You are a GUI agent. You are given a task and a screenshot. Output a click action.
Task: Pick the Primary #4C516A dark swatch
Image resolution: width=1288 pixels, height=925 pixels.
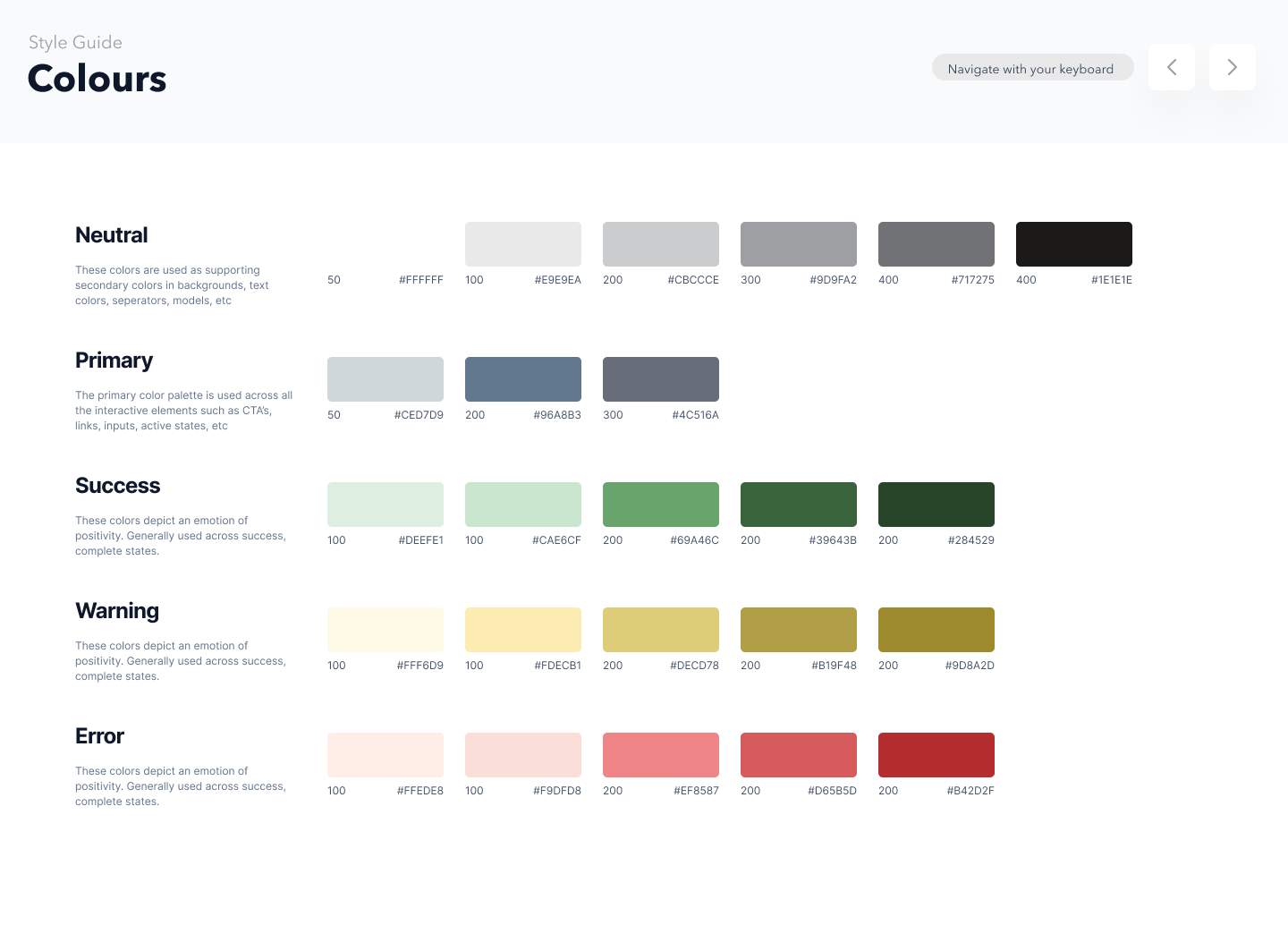[660, 379]
